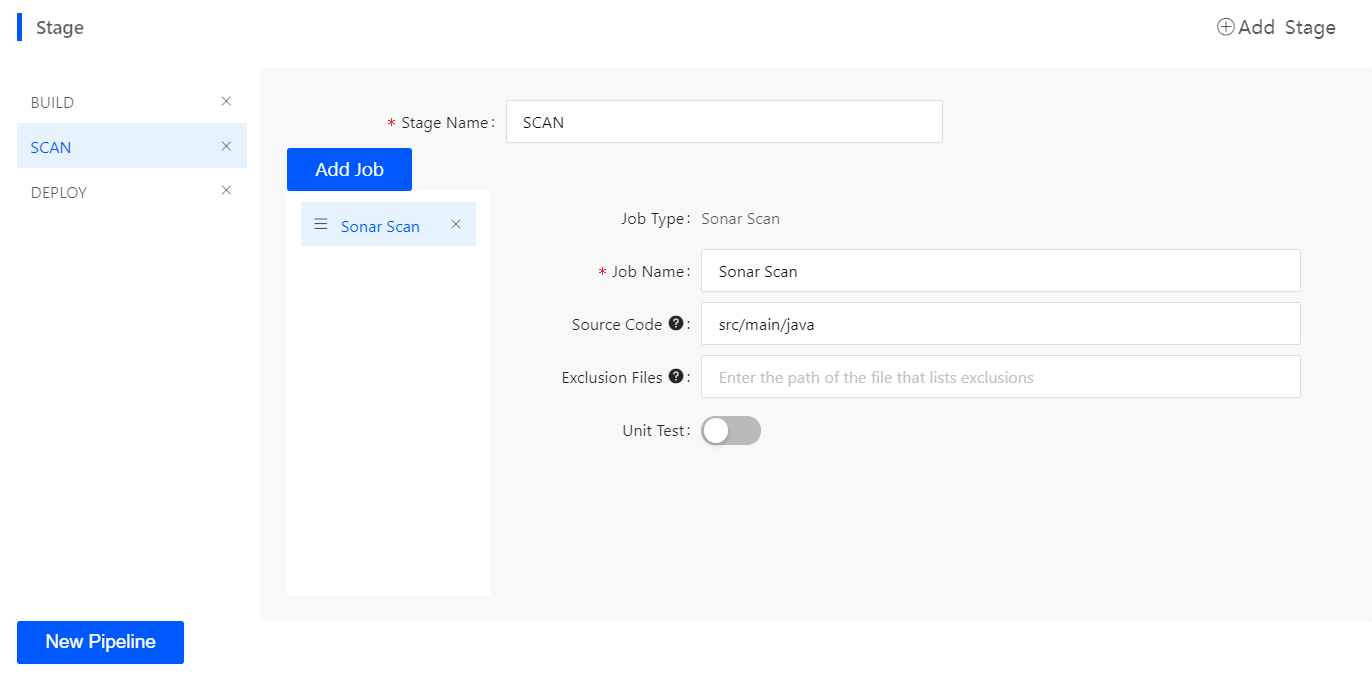The image size is (1372, 684).
Task: Focus the Stage Name input field
Action: coord(724,122)
